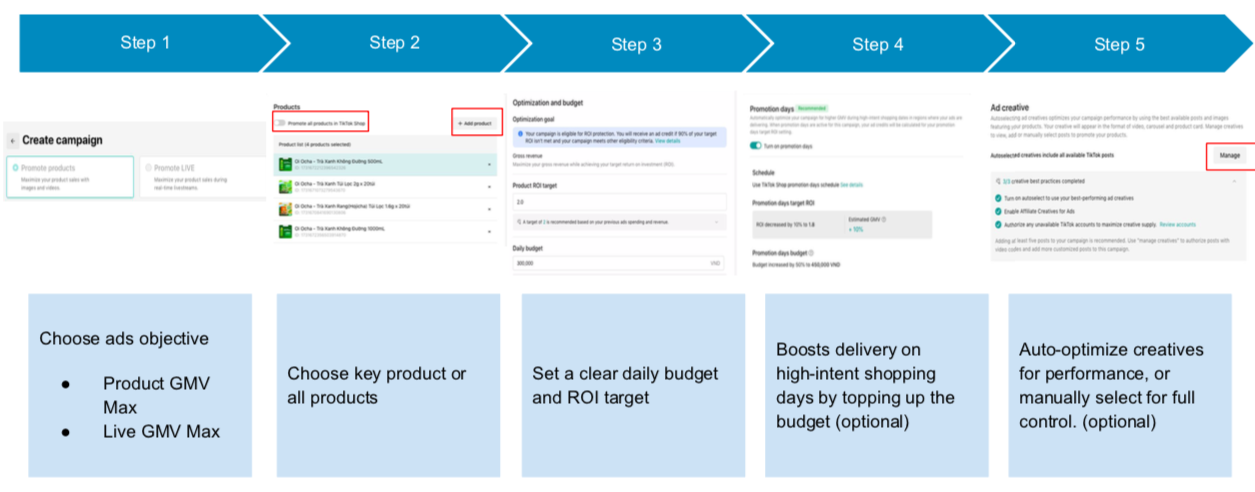Viewport: 1255px width, 492px height.
Task: Click the Add product button
Action: (474, 123)
